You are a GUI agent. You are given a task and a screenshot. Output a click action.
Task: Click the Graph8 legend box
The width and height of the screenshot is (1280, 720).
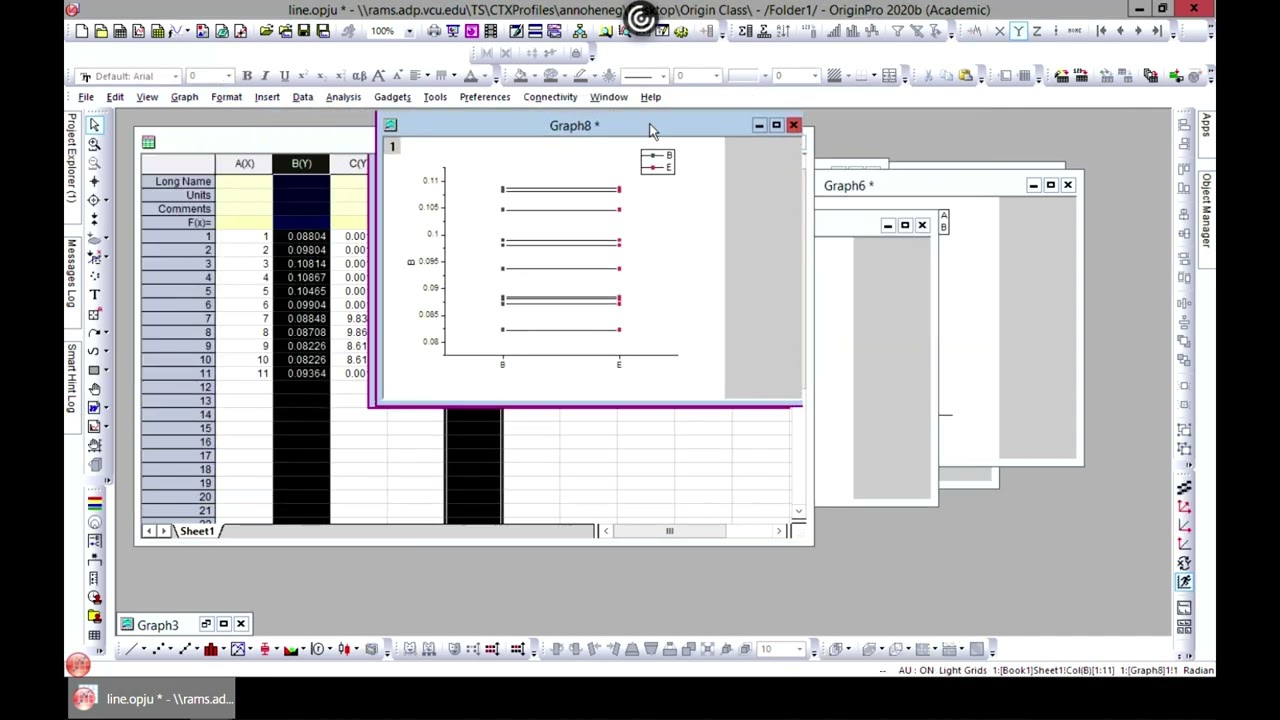[658, 161]
